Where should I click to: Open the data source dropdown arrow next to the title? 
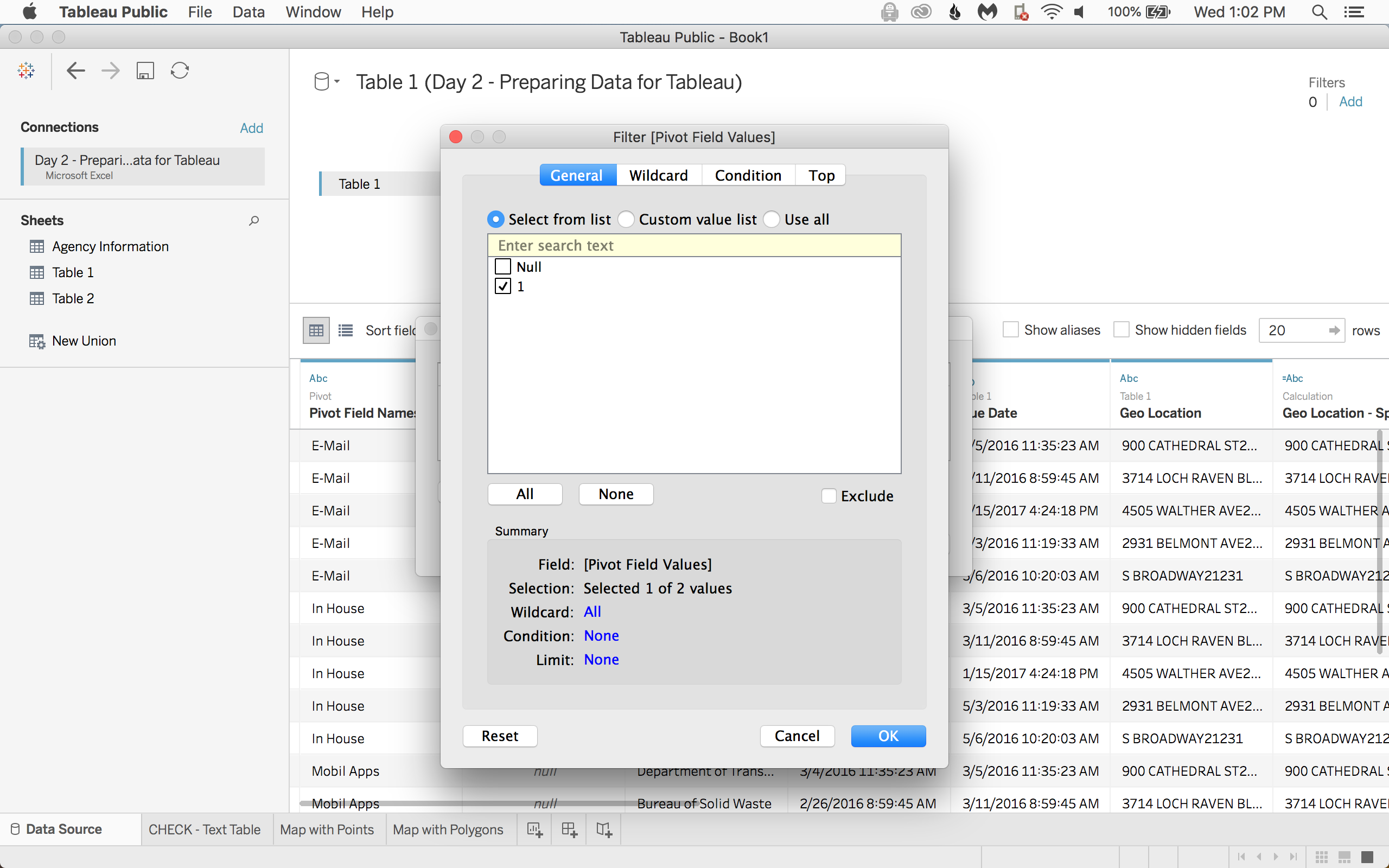337,81
